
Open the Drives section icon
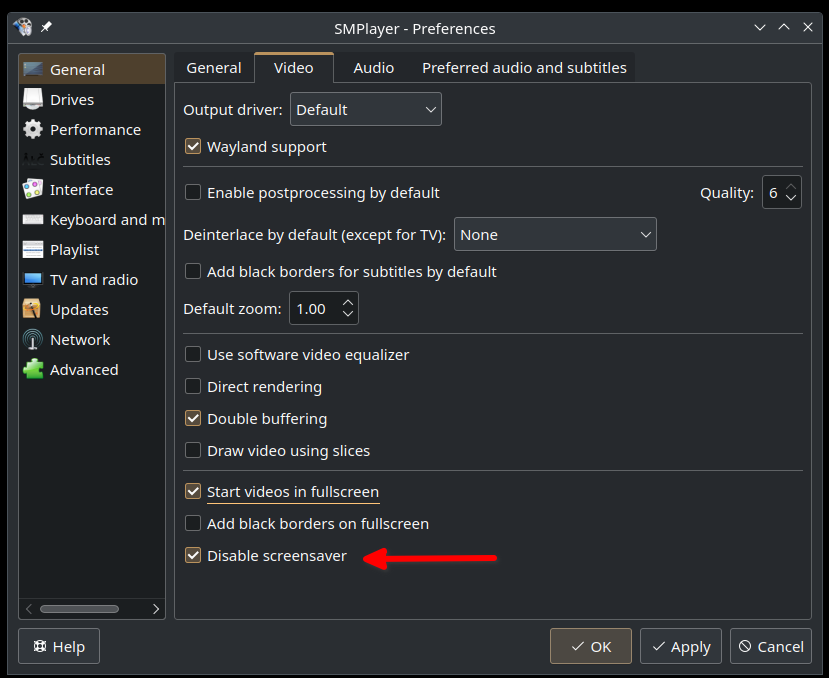(33, 99)
